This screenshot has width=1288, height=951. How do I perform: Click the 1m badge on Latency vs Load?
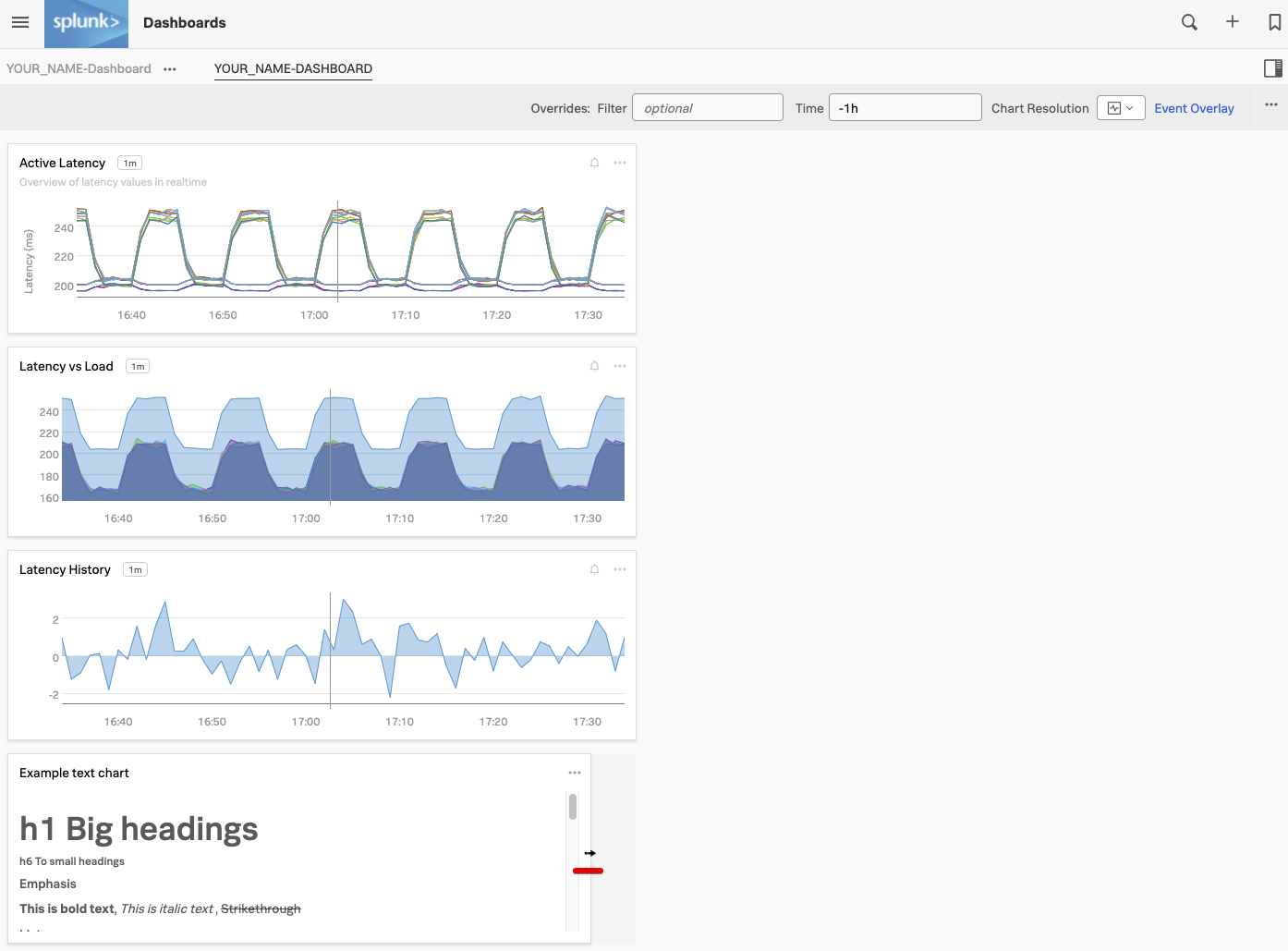138,367
